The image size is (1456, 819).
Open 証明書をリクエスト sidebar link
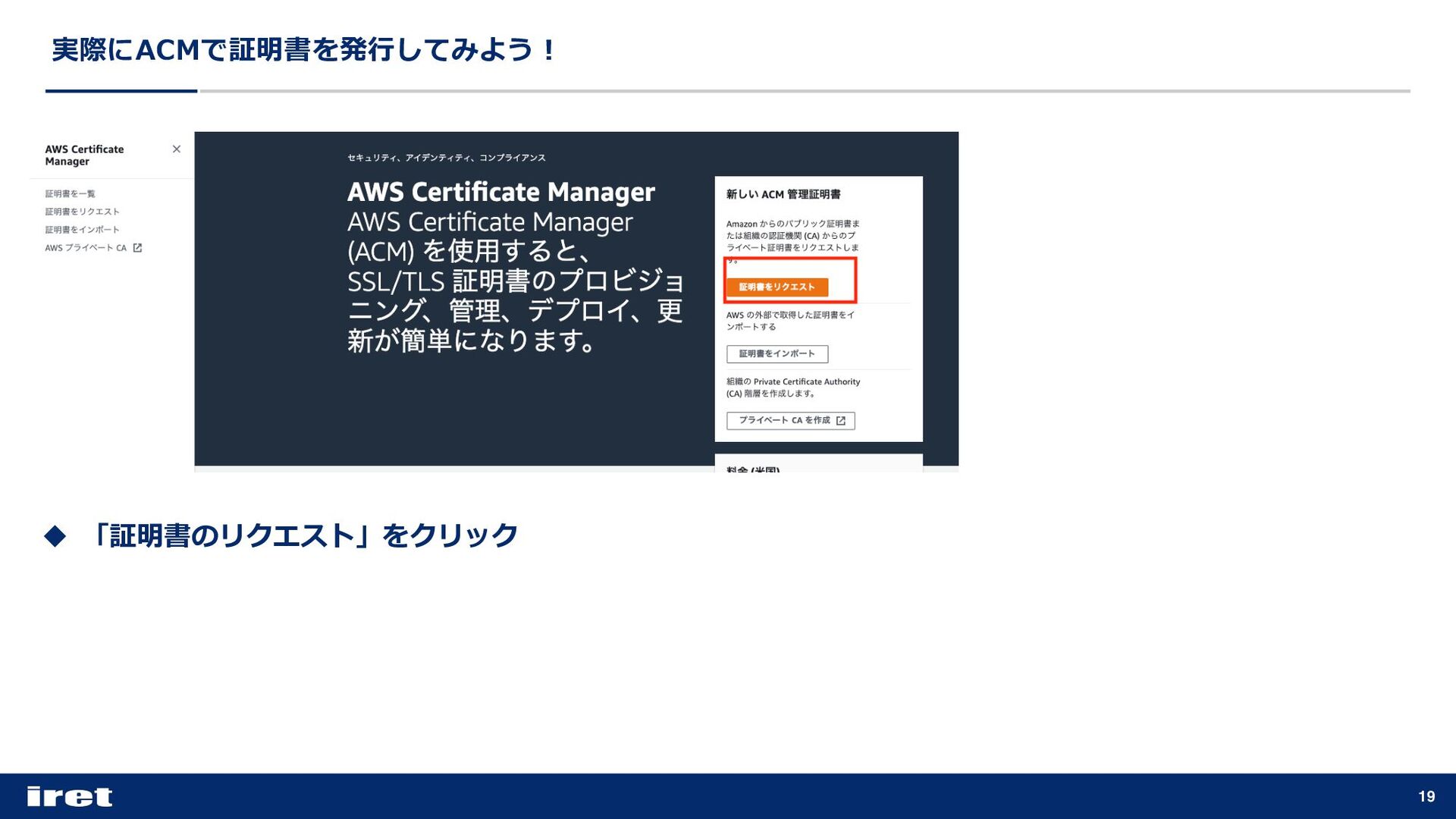[x=82, y=212]
